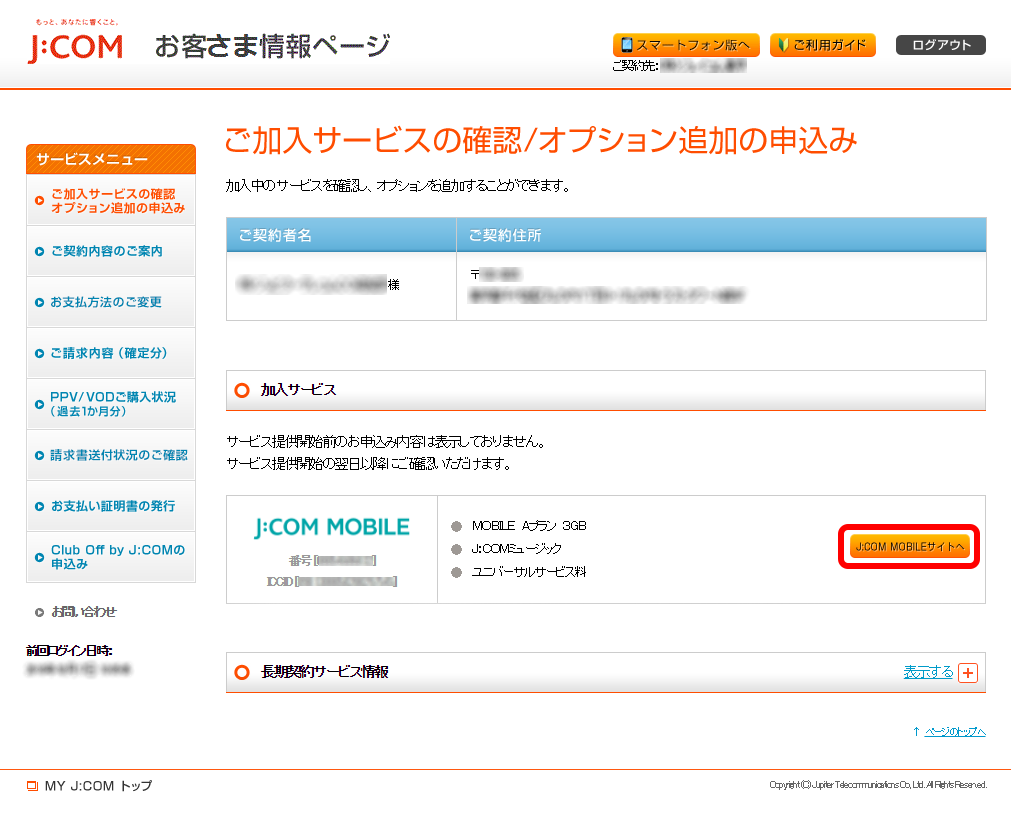Click the J:COMミュージック service item

(516, 549)
